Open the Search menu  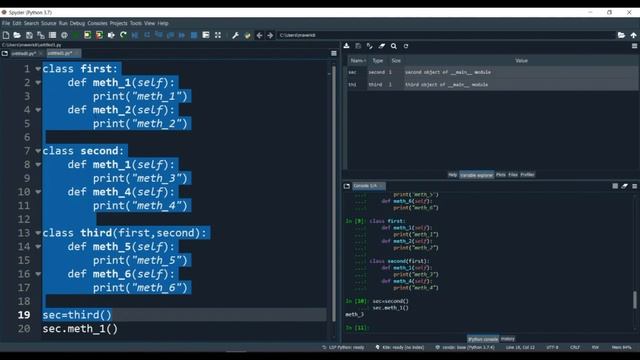pos(31,23)
